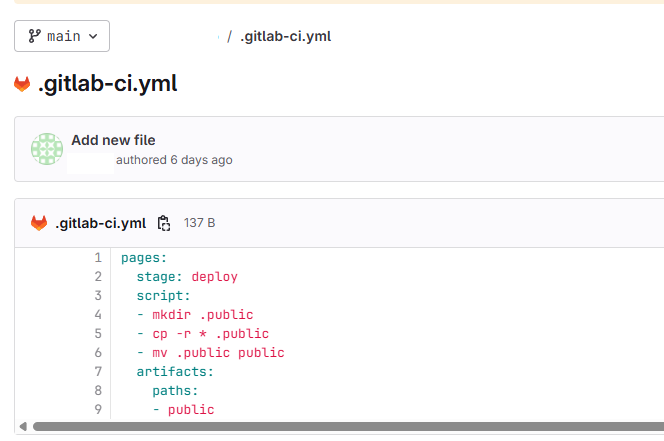Viewport: 664px width, 441px height.
Task: Click line number 6
Action: click(98, 352)
